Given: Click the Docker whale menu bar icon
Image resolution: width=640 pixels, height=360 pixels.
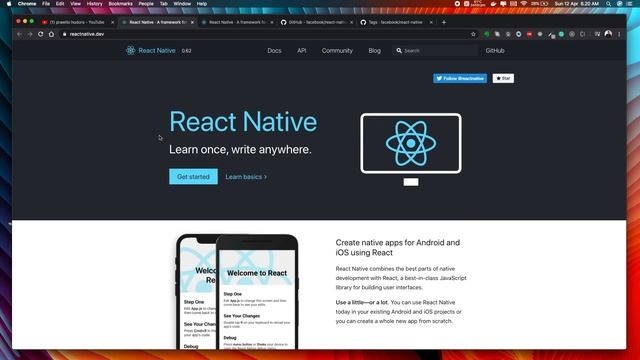Looking at the screenshot, I should [x=493, y=4].
